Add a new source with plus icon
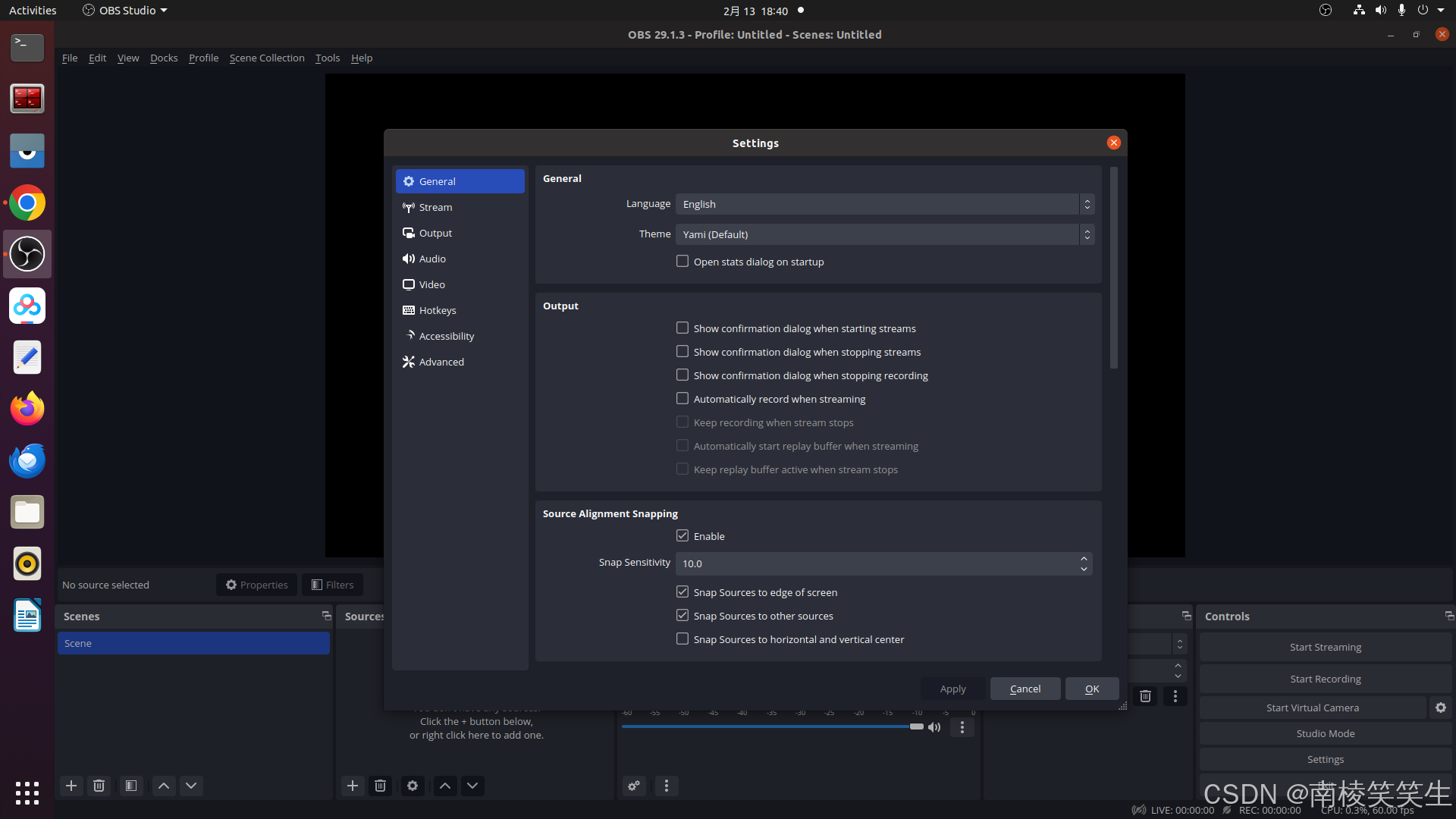The width and height of the screenshot is (1456, 819). pos(353,786)
